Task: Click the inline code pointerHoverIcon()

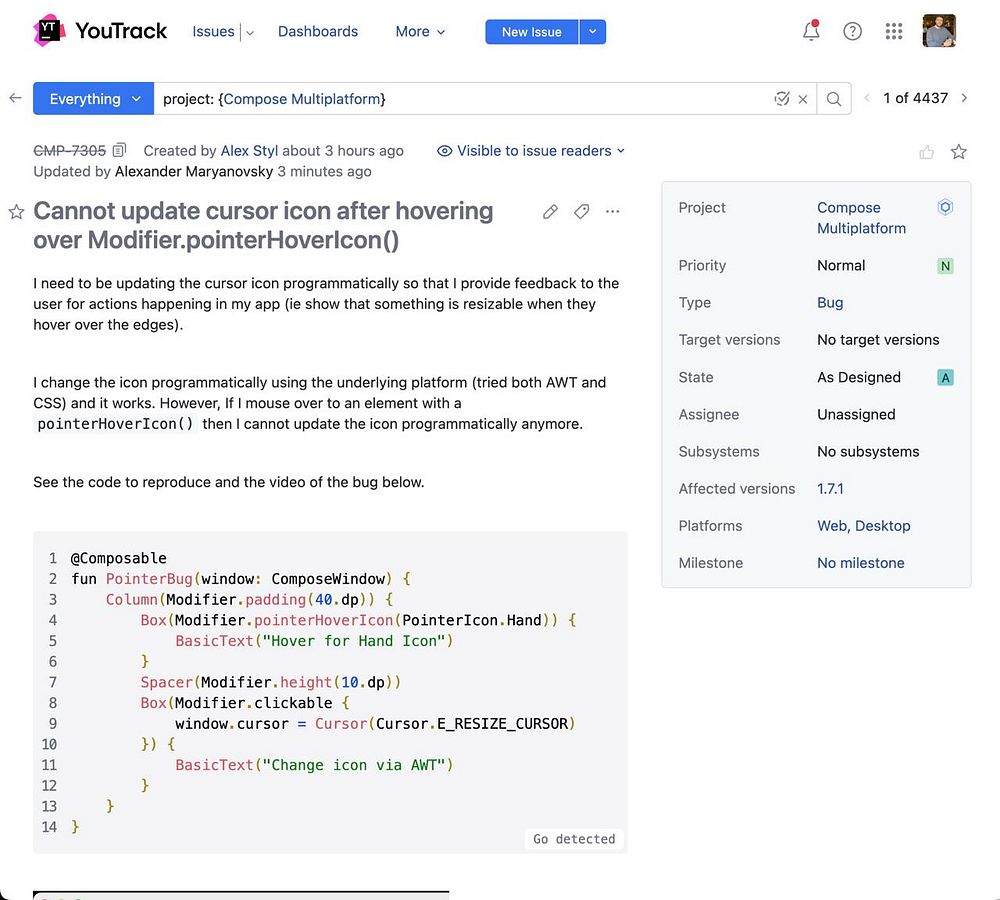Action: pos(115,424)
